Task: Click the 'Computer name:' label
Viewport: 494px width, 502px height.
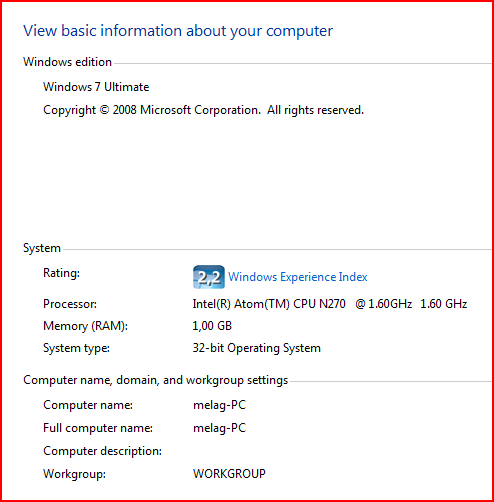Action: coord(88,405)
